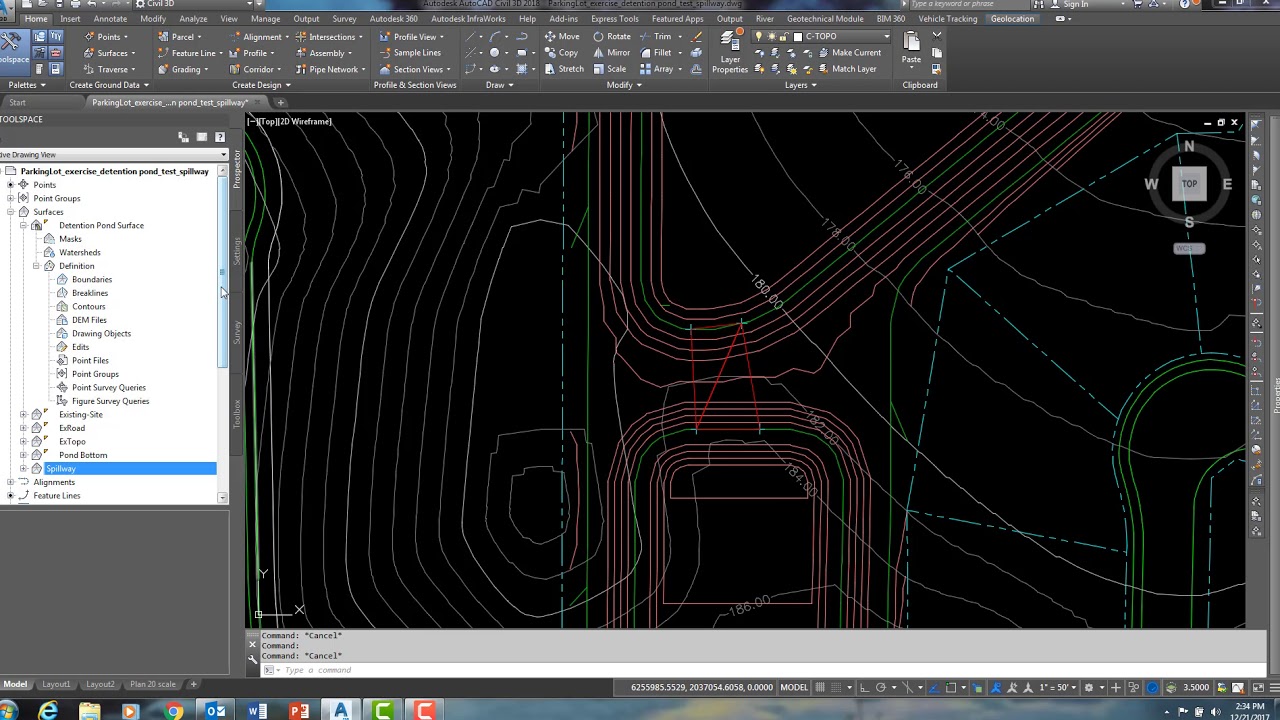Switch to the Layout1 tab
Image resolution: width=1280 pixels, height=720 pixels.
56,684
